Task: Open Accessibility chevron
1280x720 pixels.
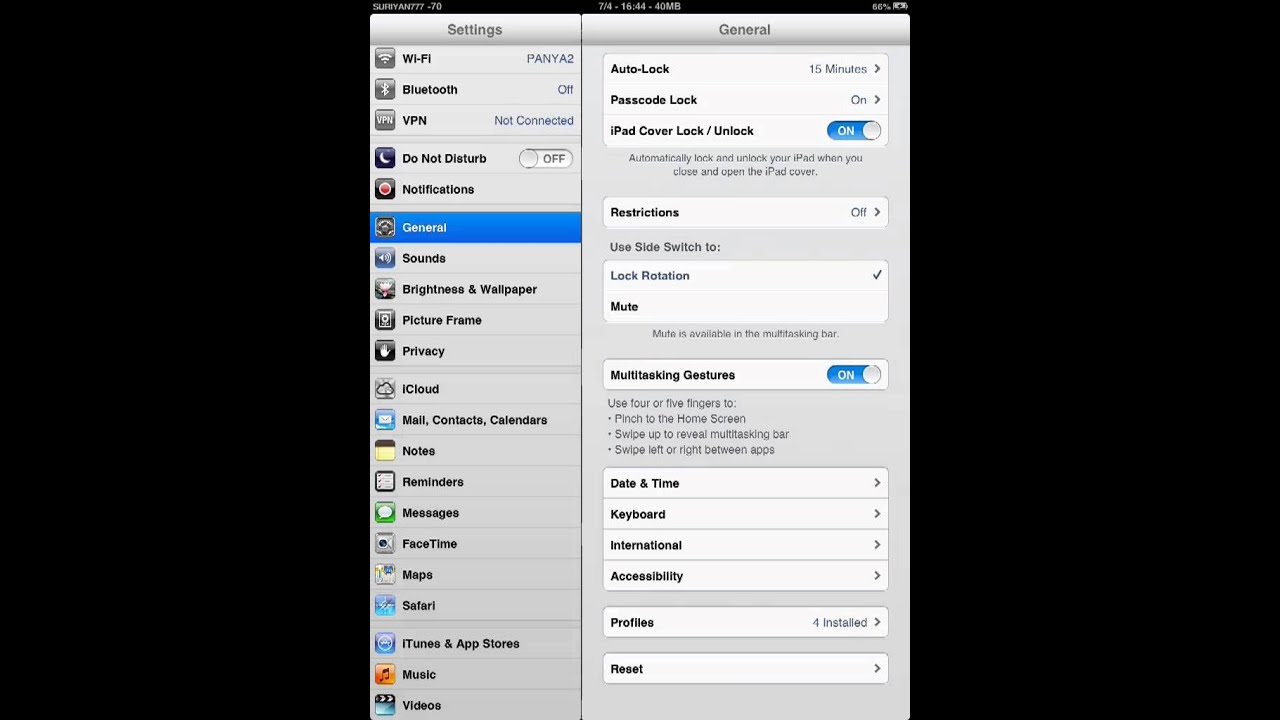Action: [877, 576]
